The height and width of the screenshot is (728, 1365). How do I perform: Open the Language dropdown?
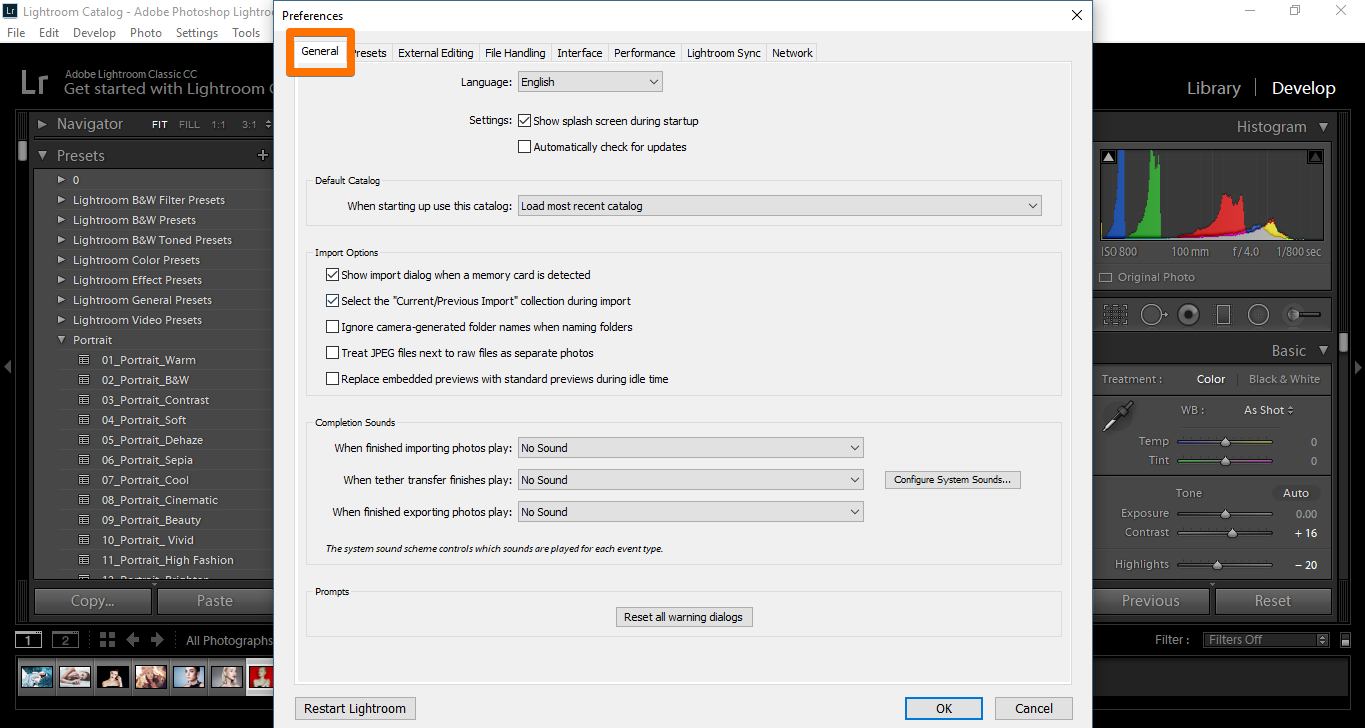tap(590, 82)
